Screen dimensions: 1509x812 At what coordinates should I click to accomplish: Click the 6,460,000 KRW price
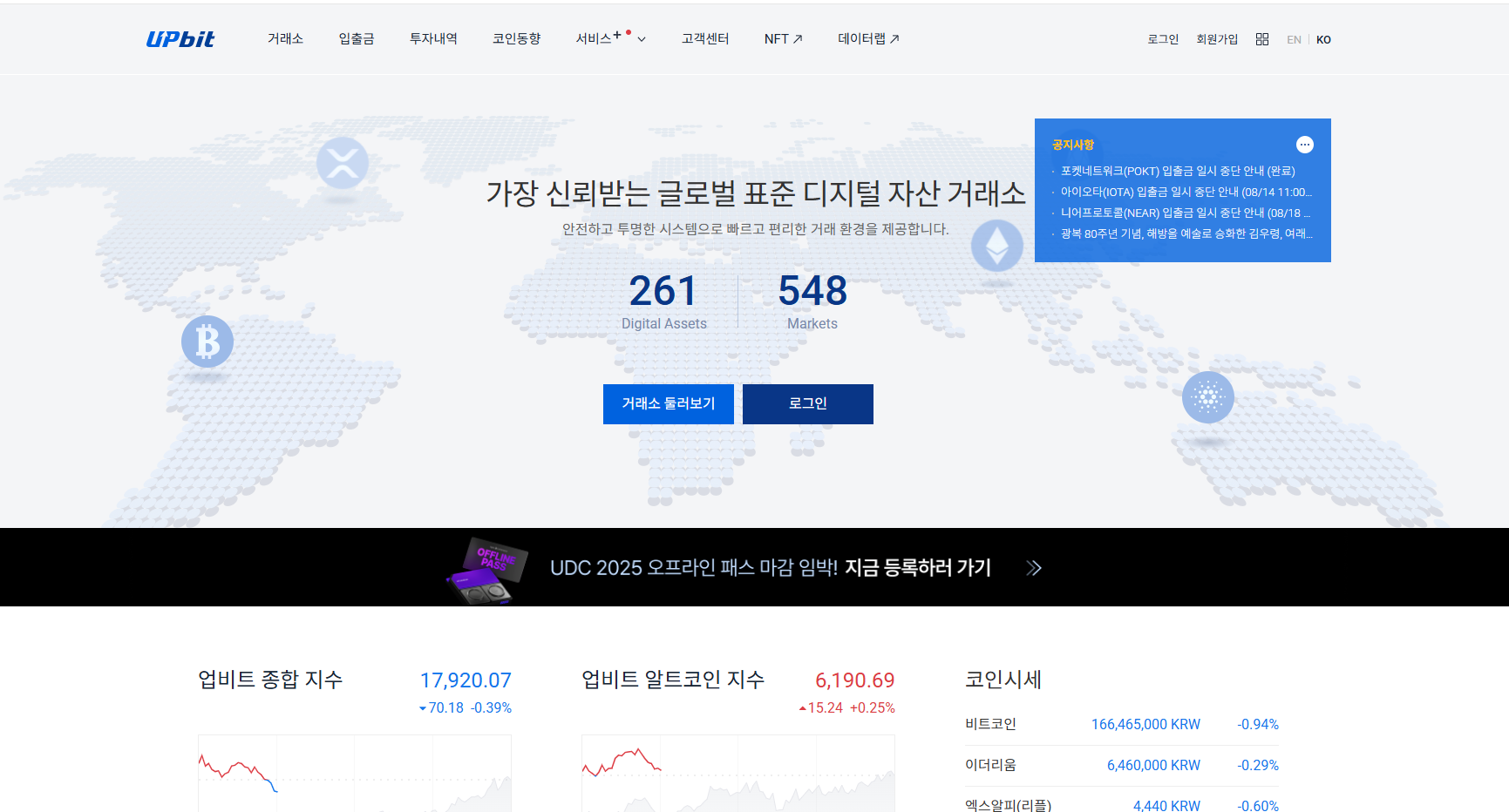pyautogui.click(x=1153, y=766)
